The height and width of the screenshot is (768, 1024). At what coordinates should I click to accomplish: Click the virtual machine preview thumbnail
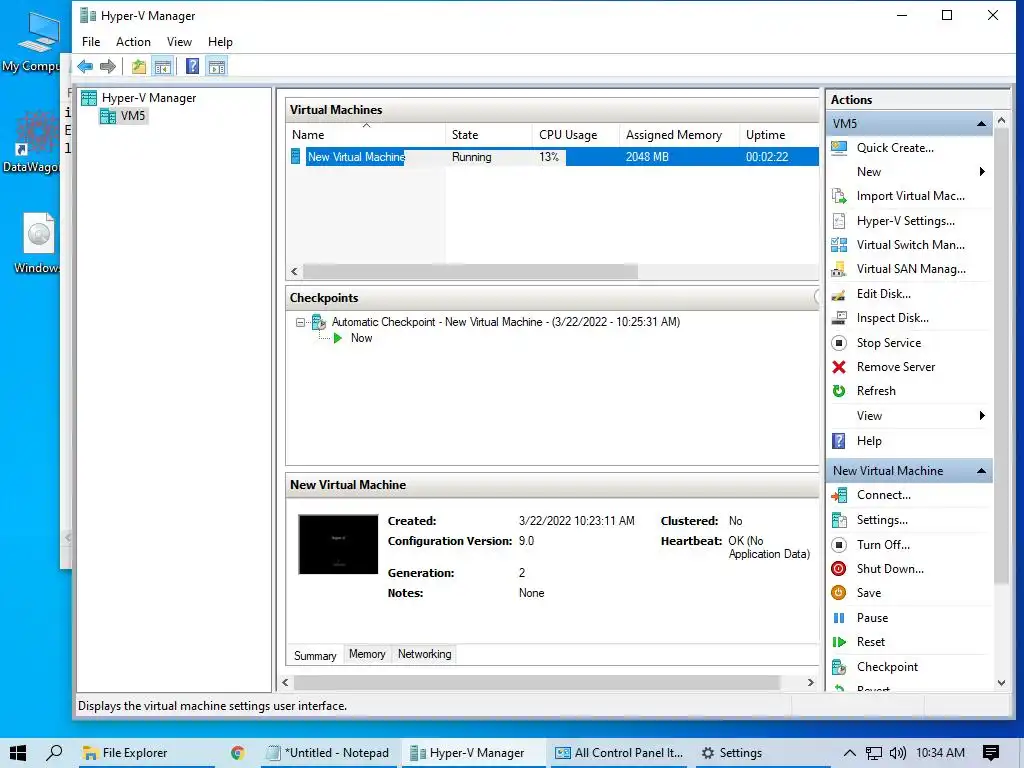(x=338, y=545)
